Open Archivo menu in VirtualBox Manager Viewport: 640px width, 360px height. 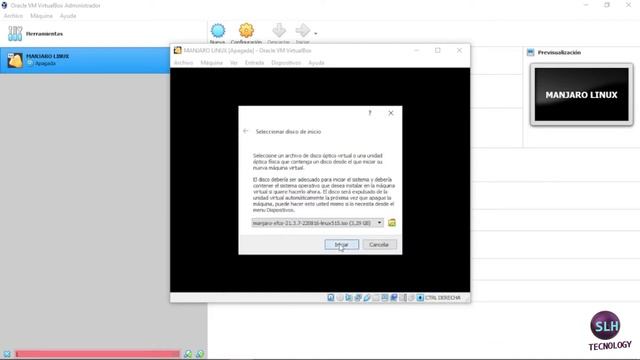pos(13,16)
